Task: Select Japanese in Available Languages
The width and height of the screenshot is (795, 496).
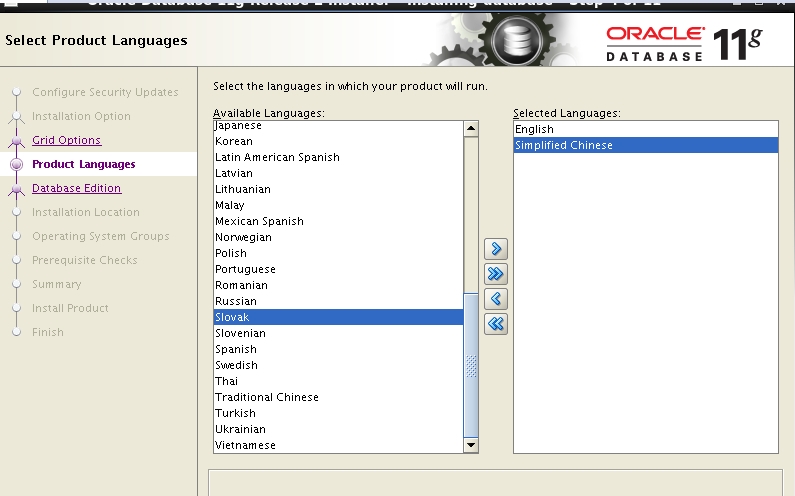Action: tap(338, 125)
